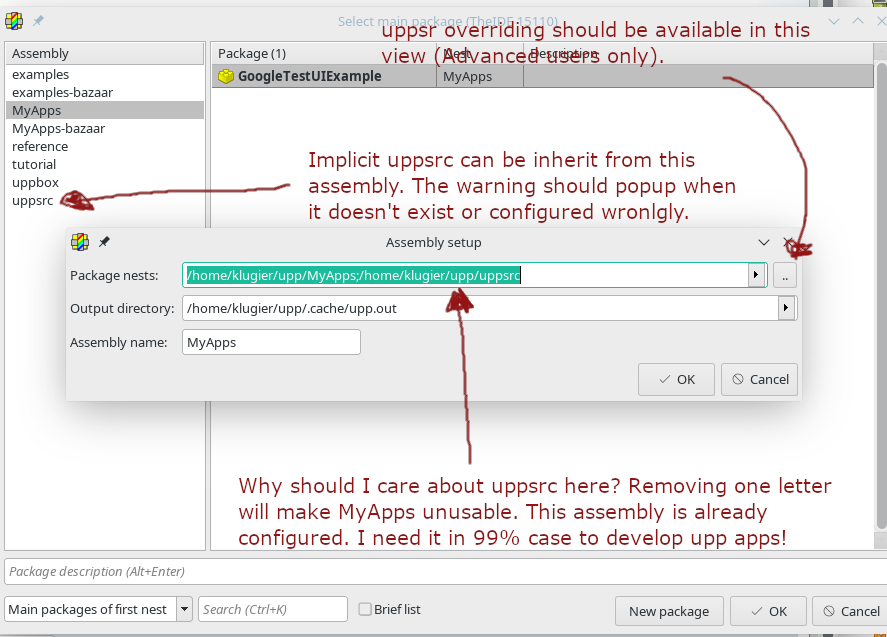Select the examples assembly

coord(41,74)
